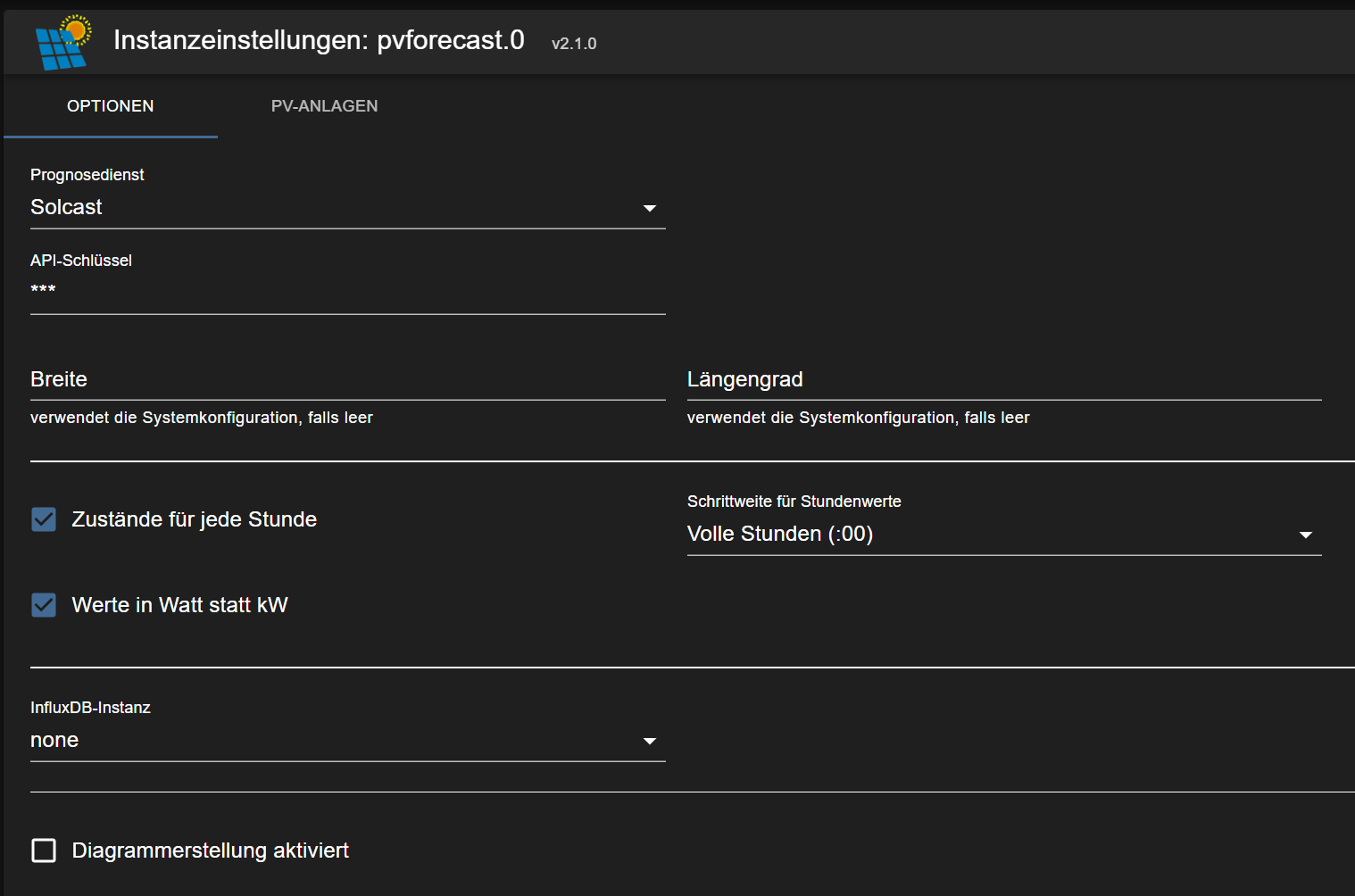1355x896 pixels.
Task: Click the hint text below Längengrad
Action: pyautogui.click(x=858, y=418)
